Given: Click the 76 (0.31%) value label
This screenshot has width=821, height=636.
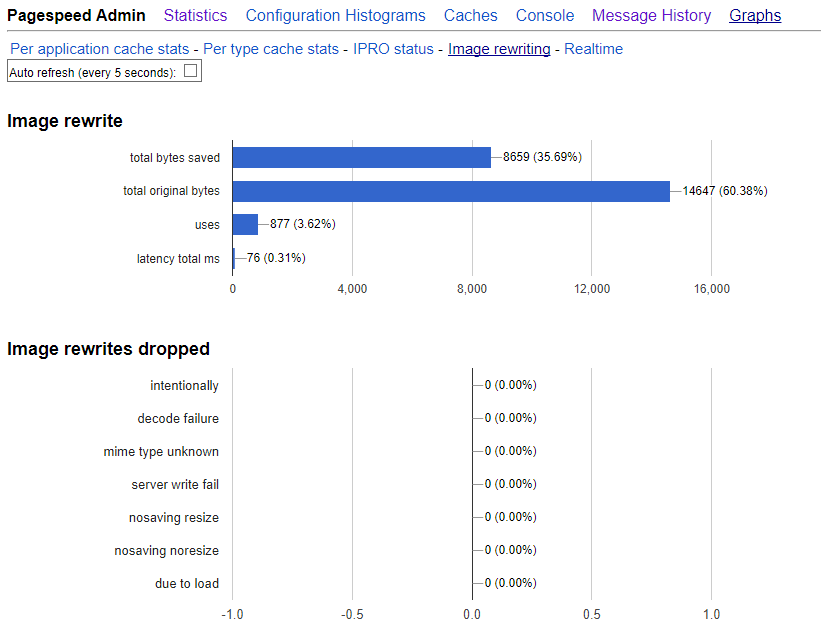Looking at the screenshot, I should point(276,258).
